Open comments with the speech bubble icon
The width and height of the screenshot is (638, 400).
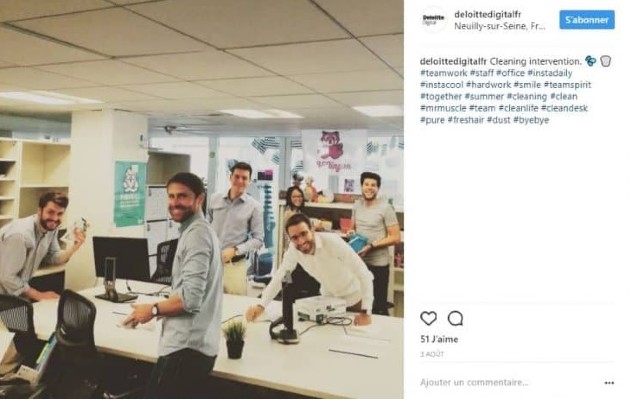455,318
